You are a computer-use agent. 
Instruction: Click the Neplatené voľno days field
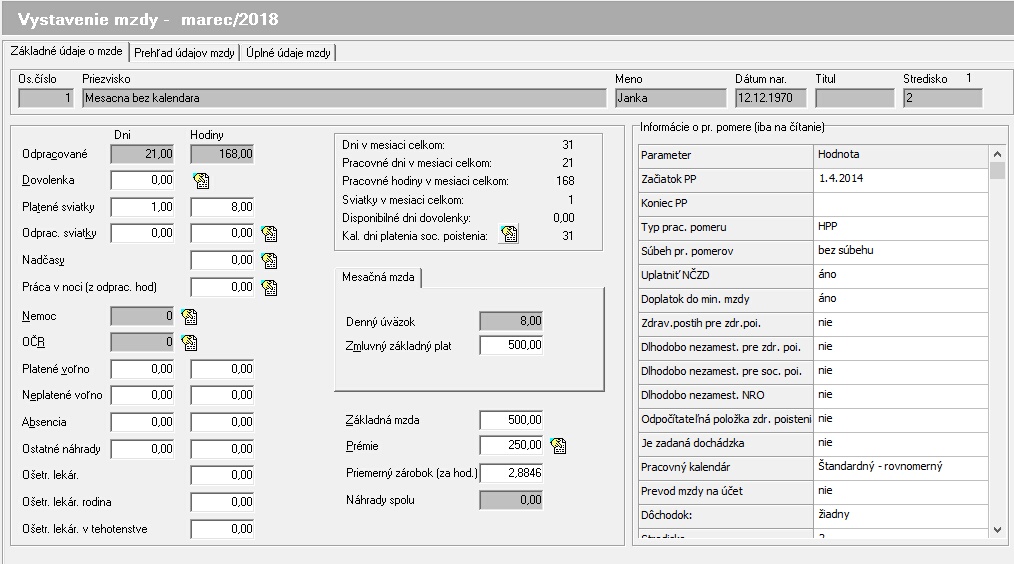(x=142, y=395)
